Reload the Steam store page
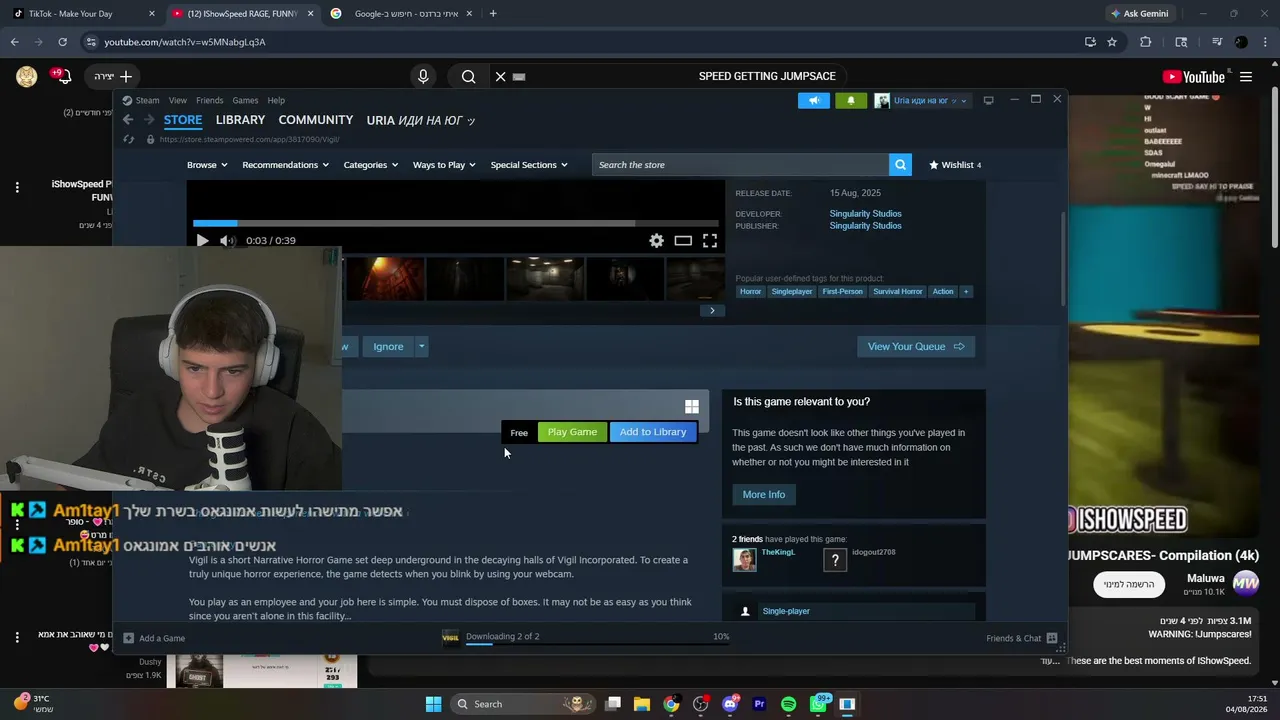 [x=128, y=140]
